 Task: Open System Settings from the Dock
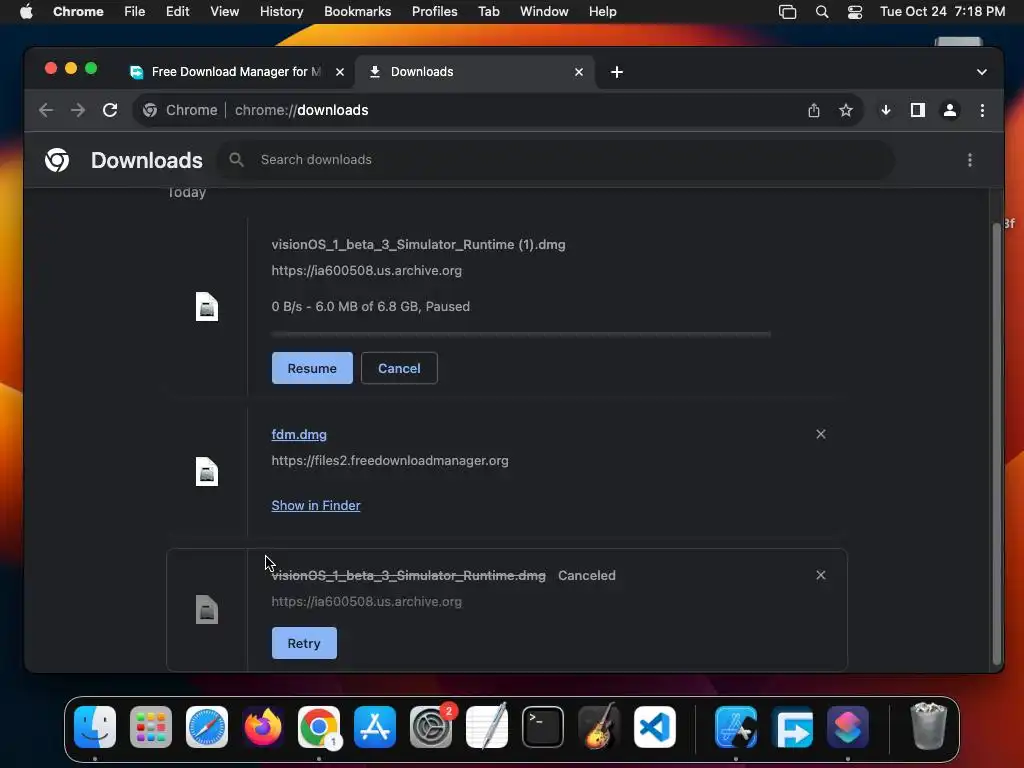[x=431, y=727]
